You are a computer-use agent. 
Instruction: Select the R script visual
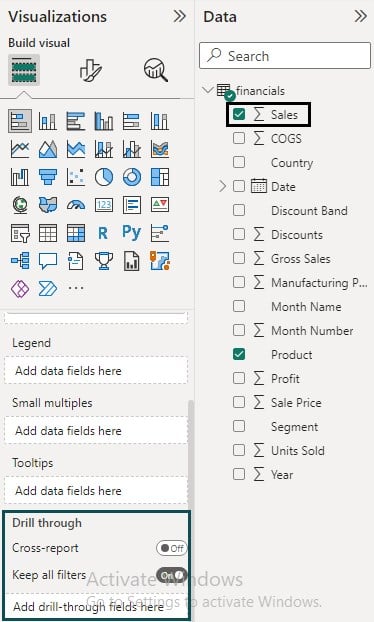(103, 233)
